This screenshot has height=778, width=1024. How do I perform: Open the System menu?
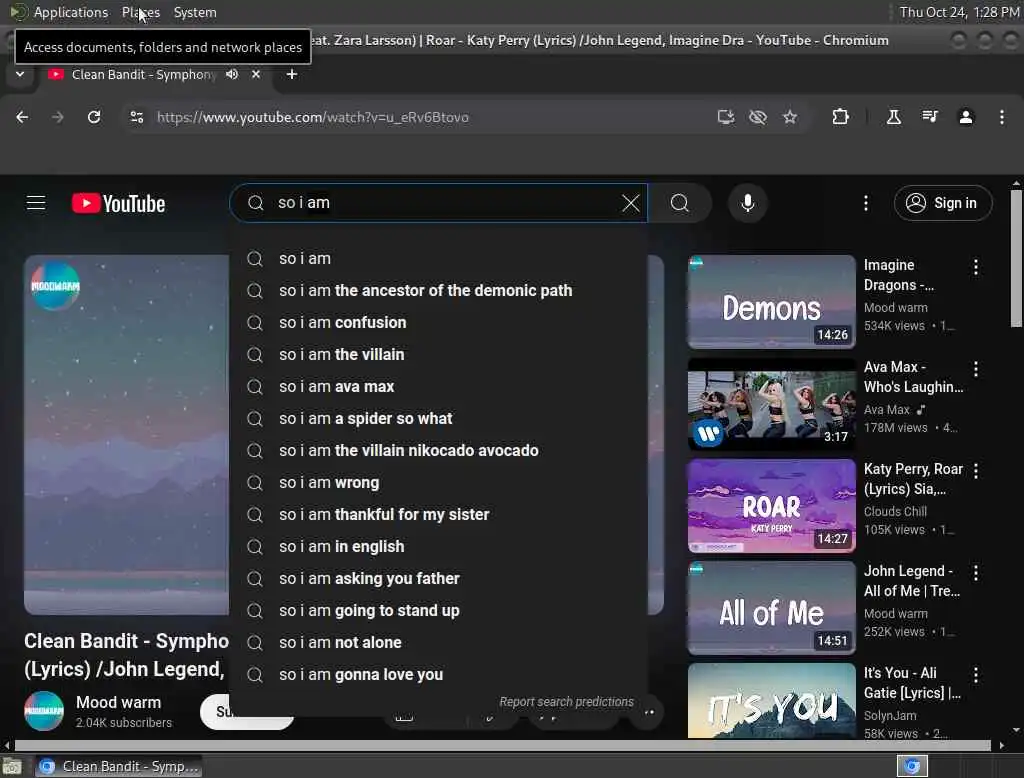click(x=195, y=12)
